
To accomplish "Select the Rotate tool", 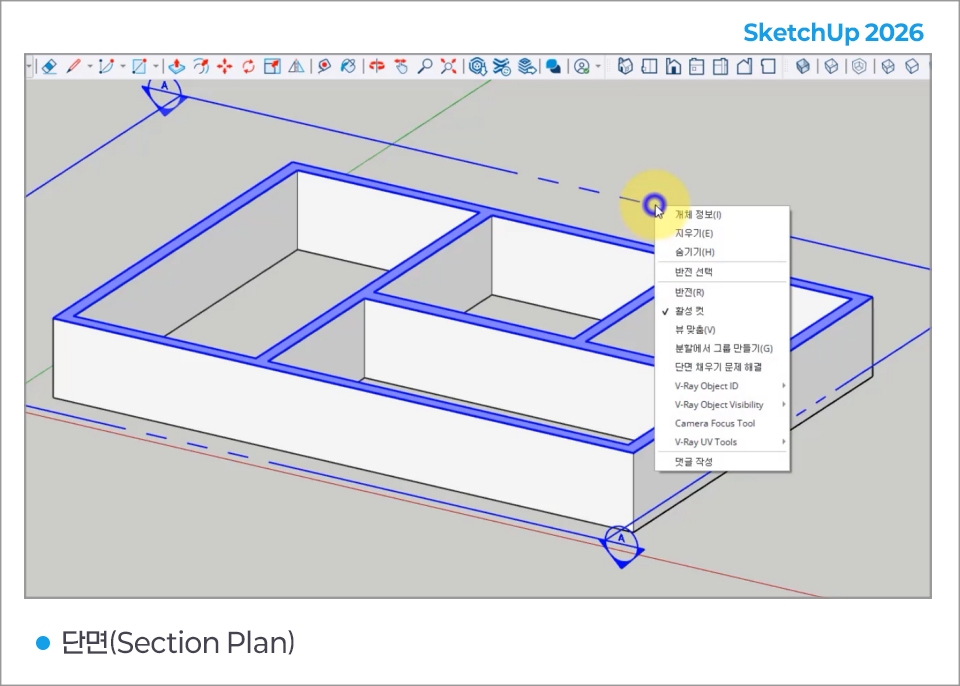I will [x=249, y=66].
